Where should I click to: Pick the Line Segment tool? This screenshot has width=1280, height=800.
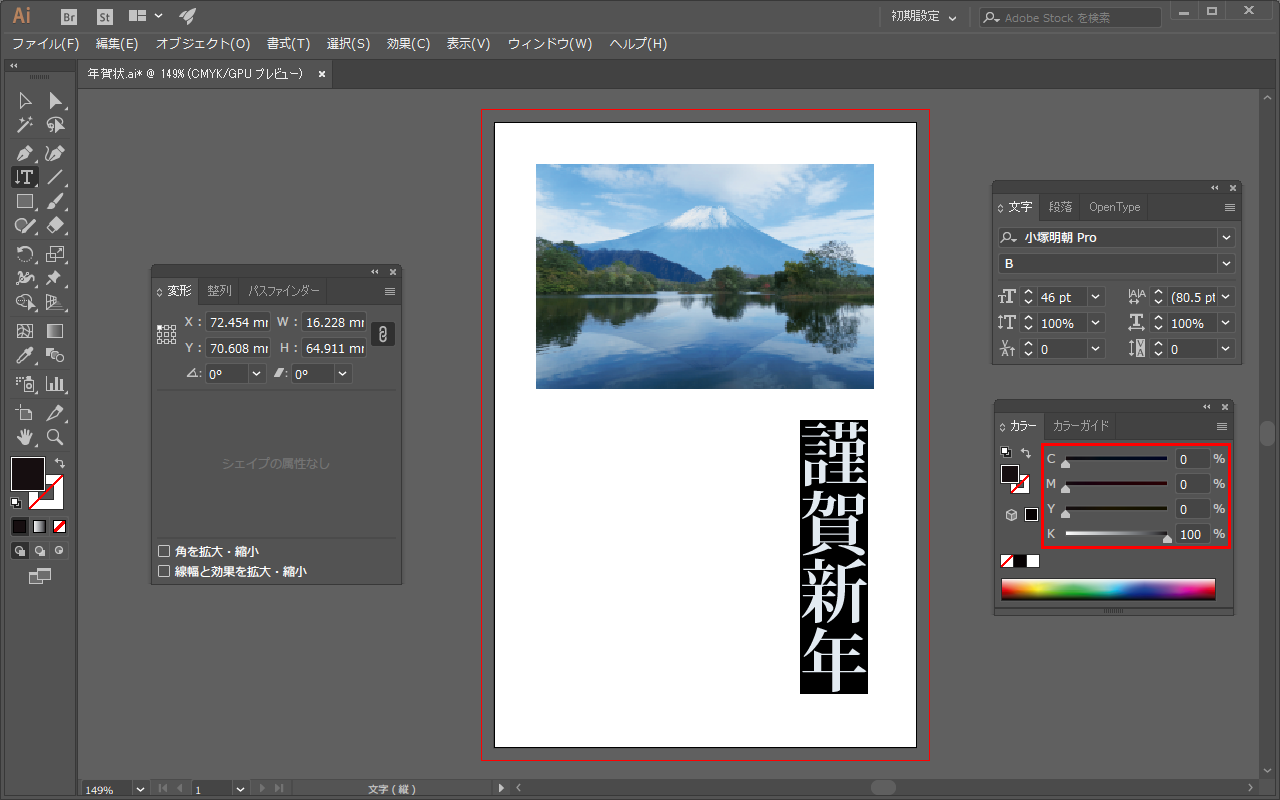point(56,177)
